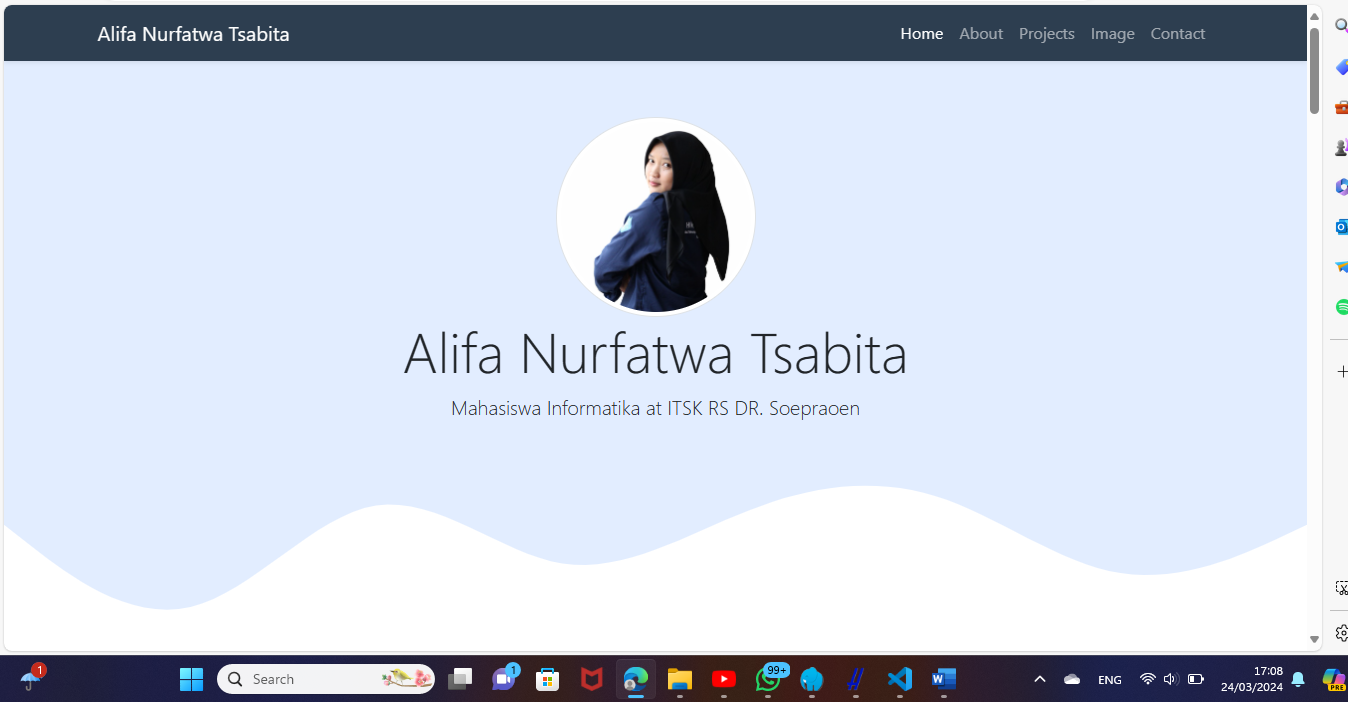Select the Projects navigation item
The width and height of the screenshot is (1348, 702).
pos(1046,33)
